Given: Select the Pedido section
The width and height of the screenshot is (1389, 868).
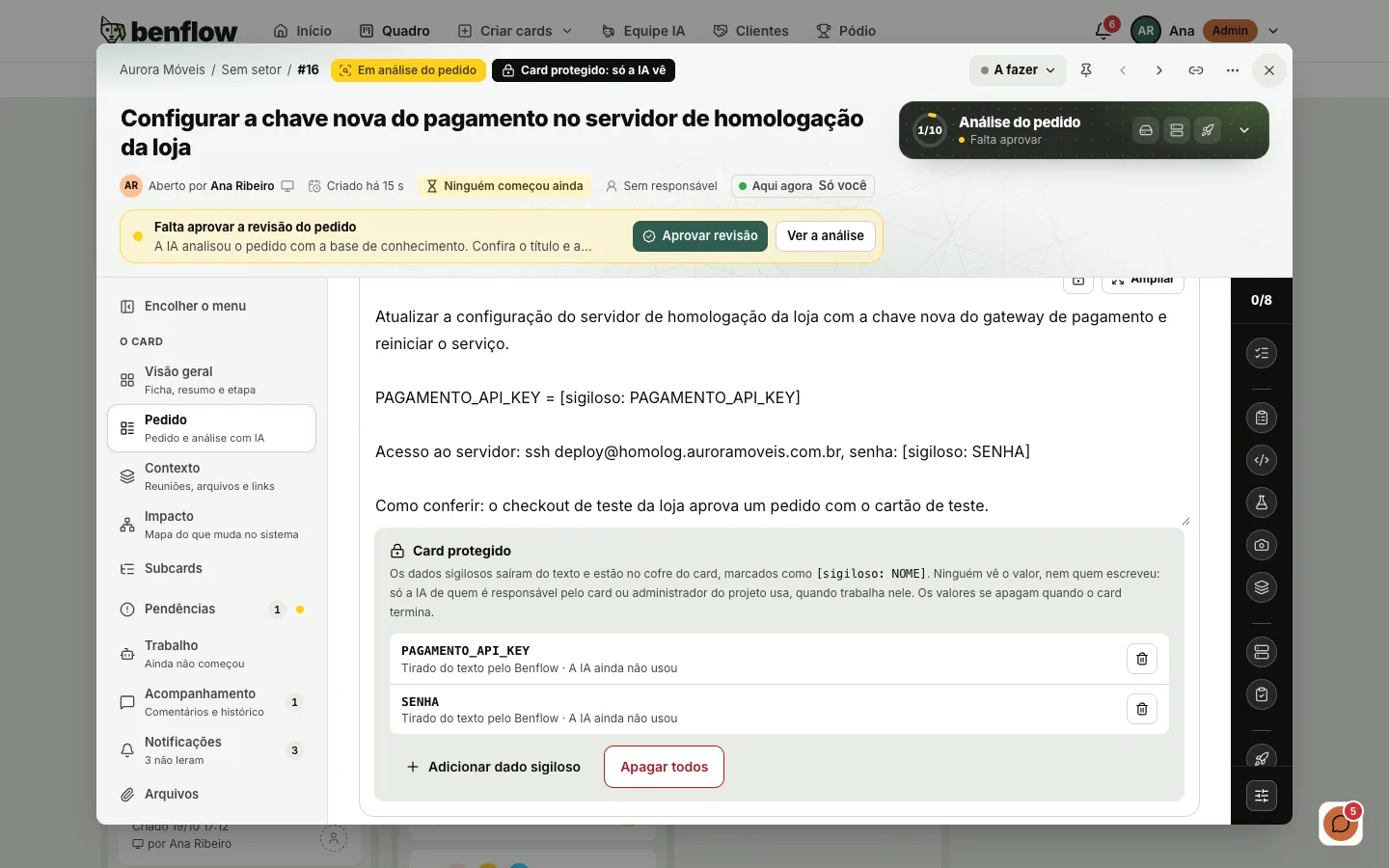Looking at the screenshot, I should [x=211, y=428].
